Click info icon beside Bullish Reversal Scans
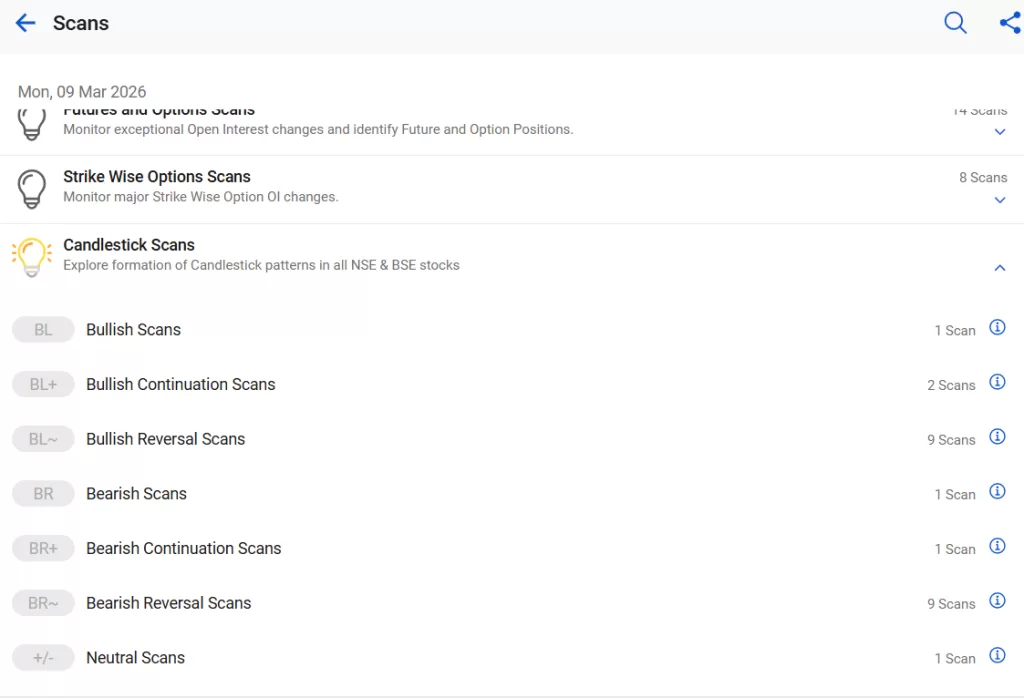 (x=997, y=437)
